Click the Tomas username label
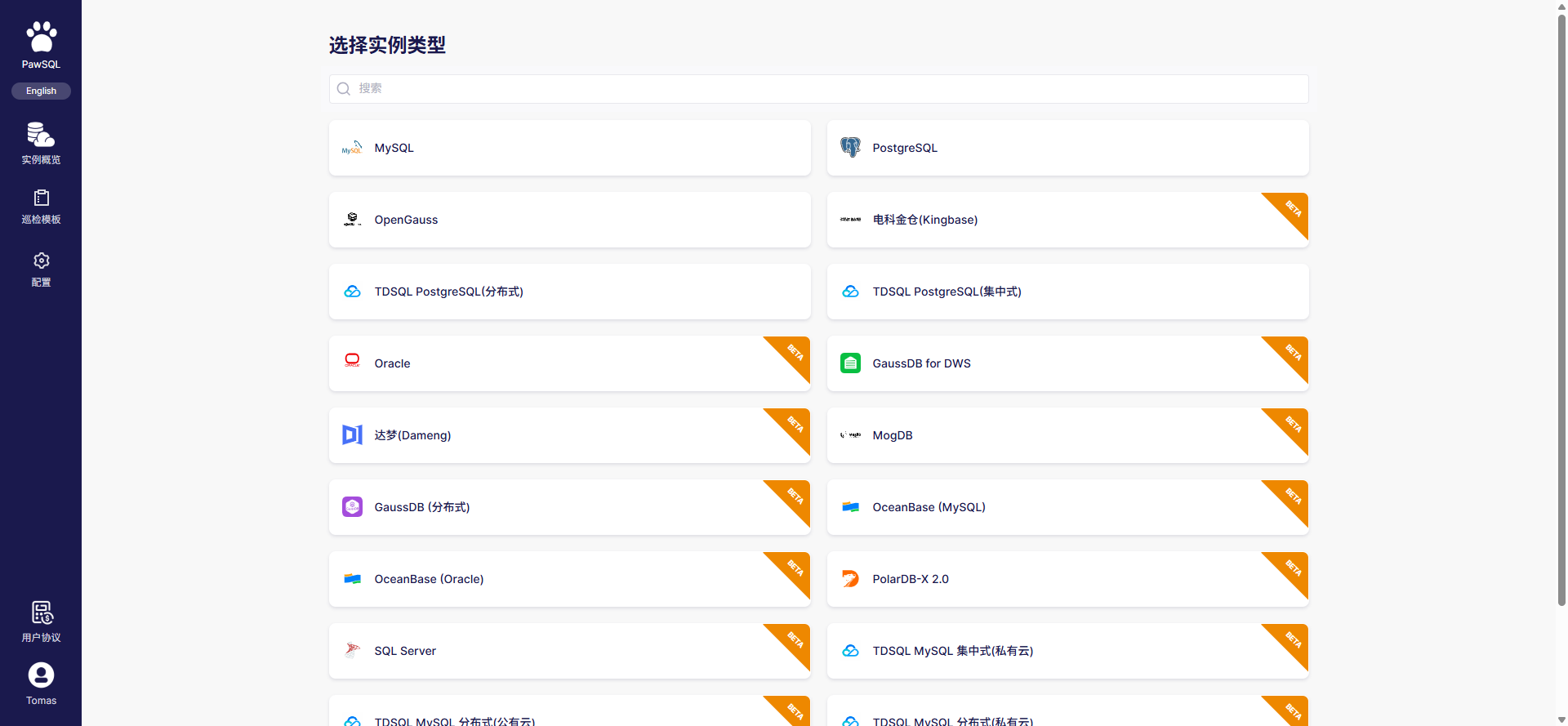Viewport: 1568px width, 726px height. tap(41, 701)
